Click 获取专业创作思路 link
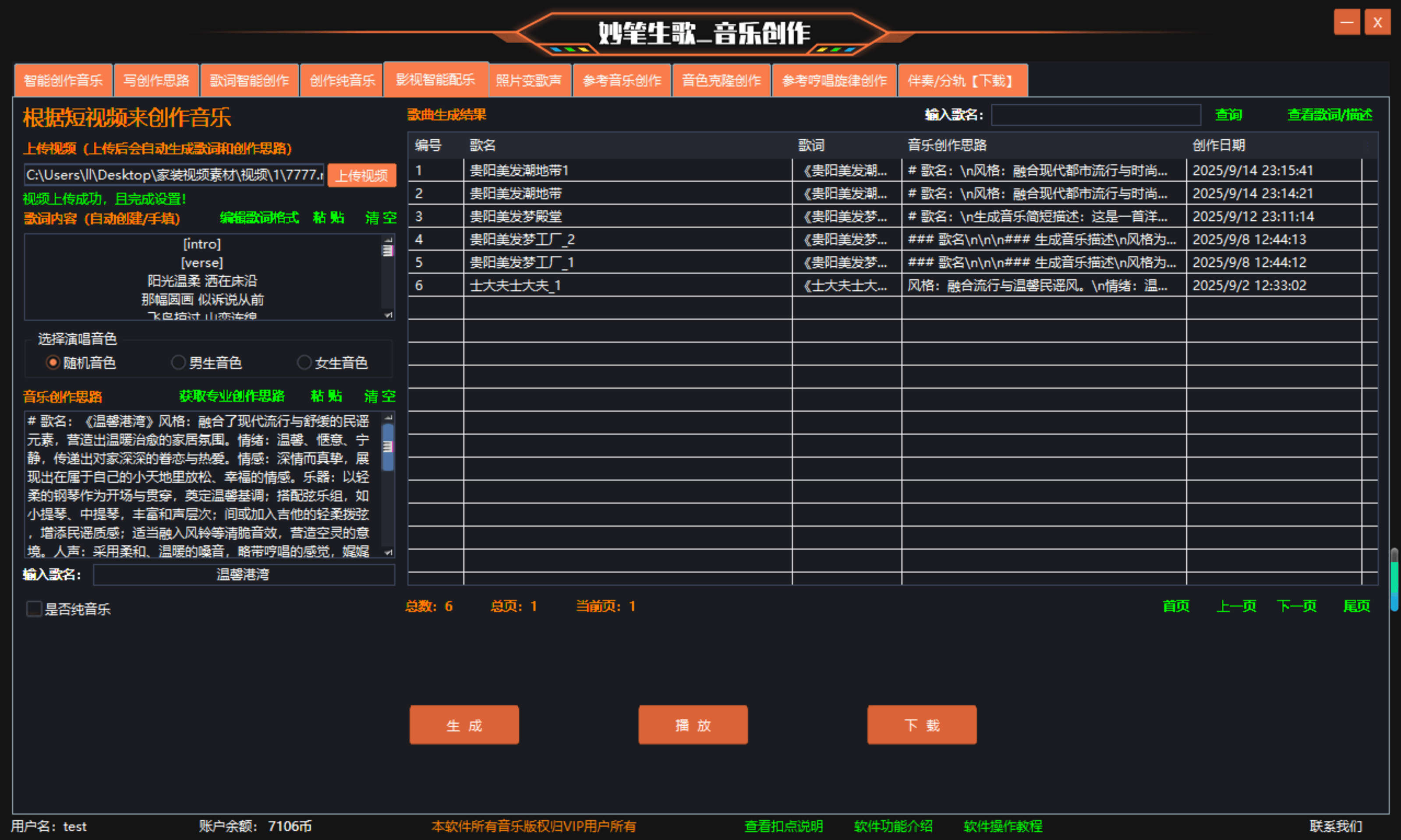1401x840 pixels. [x=231, y=395]
